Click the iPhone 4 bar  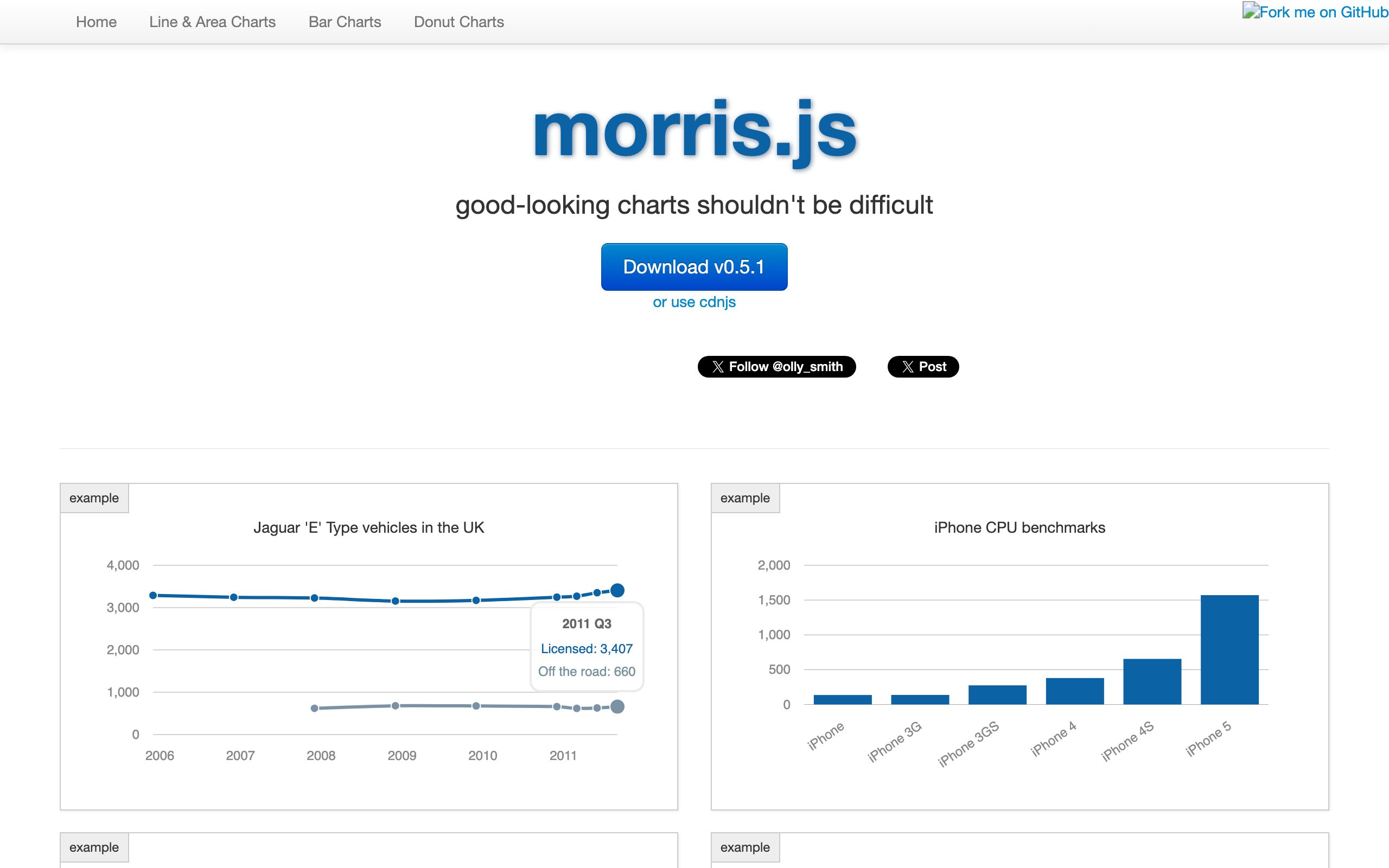point(1074,691)
